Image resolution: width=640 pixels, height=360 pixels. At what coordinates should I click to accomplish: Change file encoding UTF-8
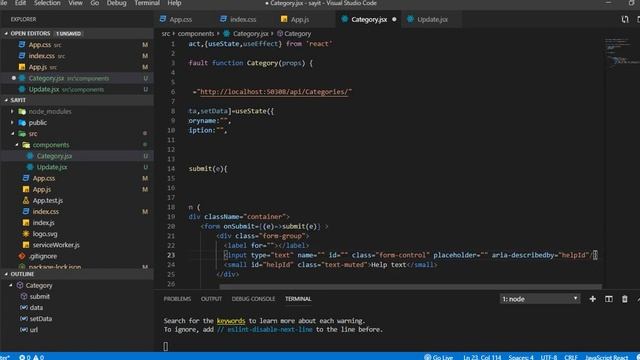pyautogui.click(x=549, y=357)
